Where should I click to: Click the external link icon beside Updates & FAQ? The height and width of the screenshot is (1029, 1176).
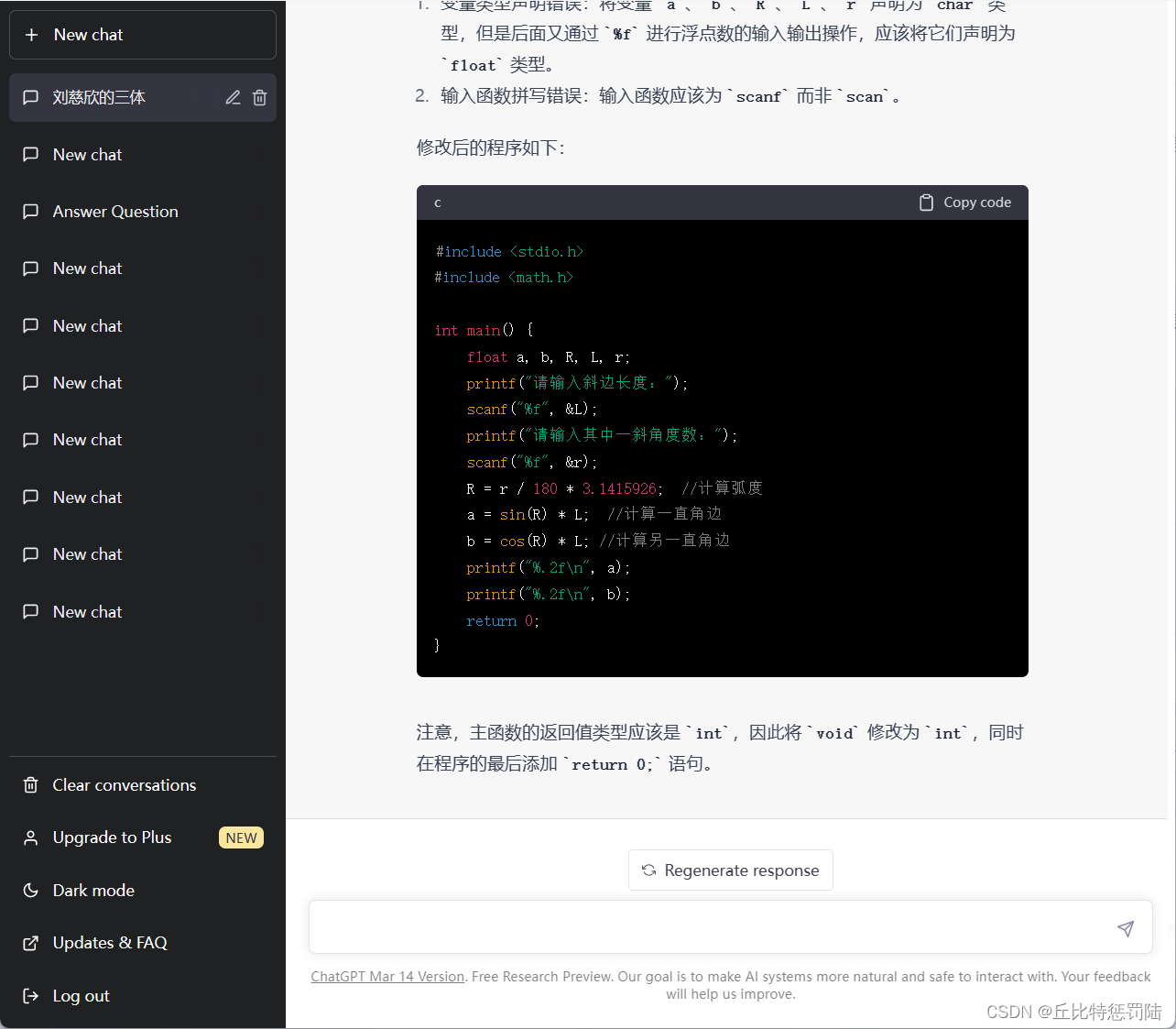tap(30, 943)
